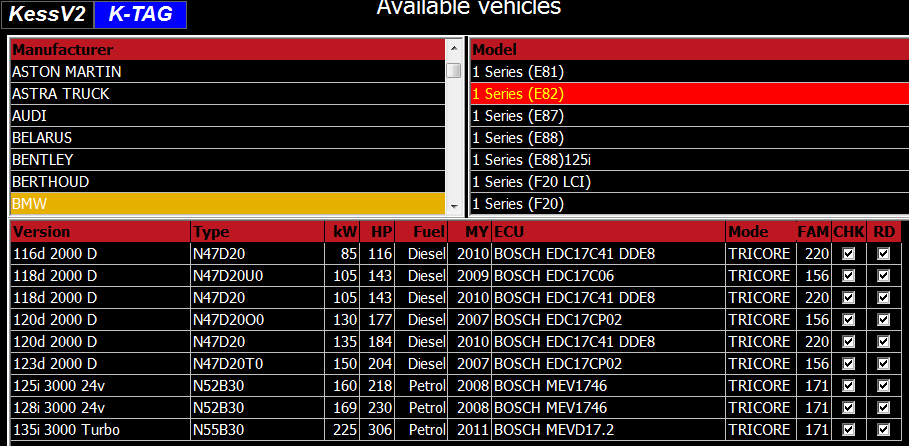This screenshot has height=446, width=909.
Task: Click the manufacturer list scrollbar thumb
Action: click(x=454, y=71)
